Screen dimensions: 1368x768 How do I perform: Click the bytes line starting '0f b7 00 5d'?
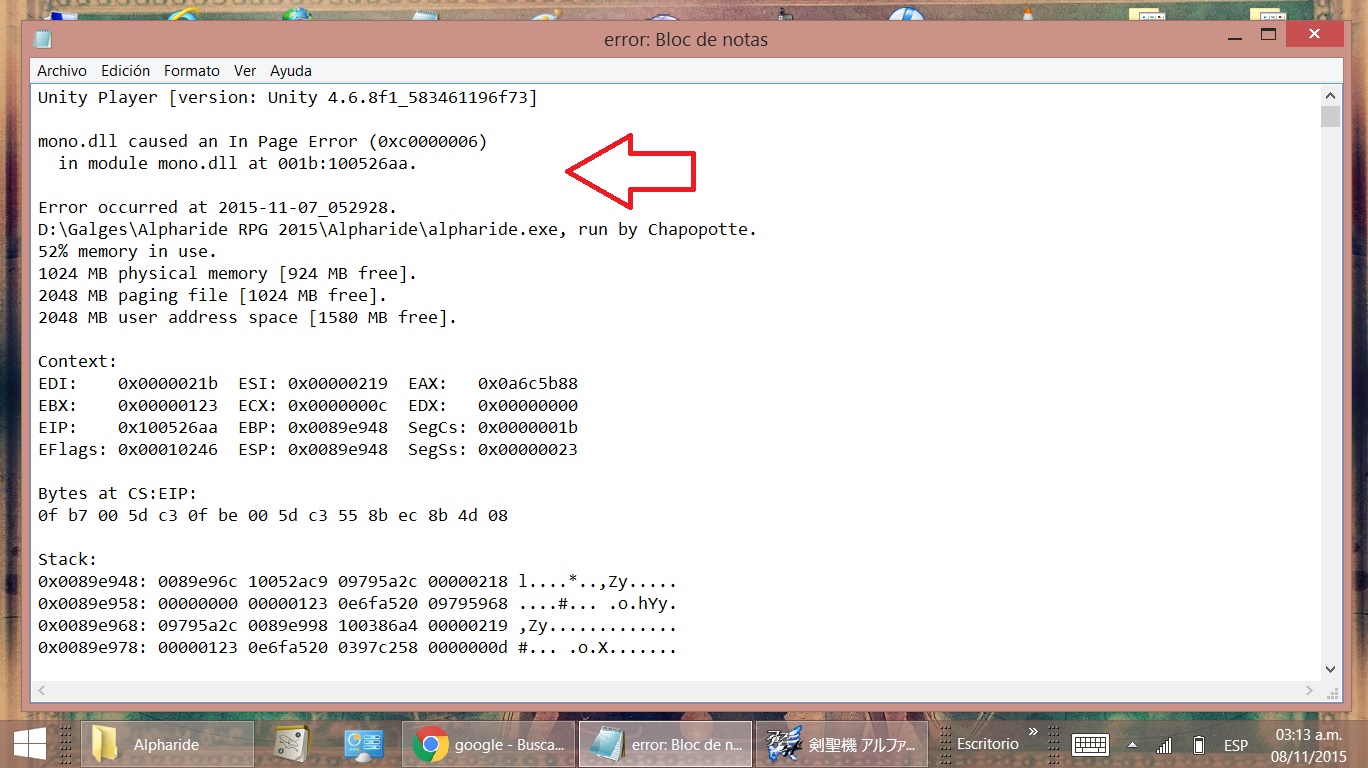273,515
